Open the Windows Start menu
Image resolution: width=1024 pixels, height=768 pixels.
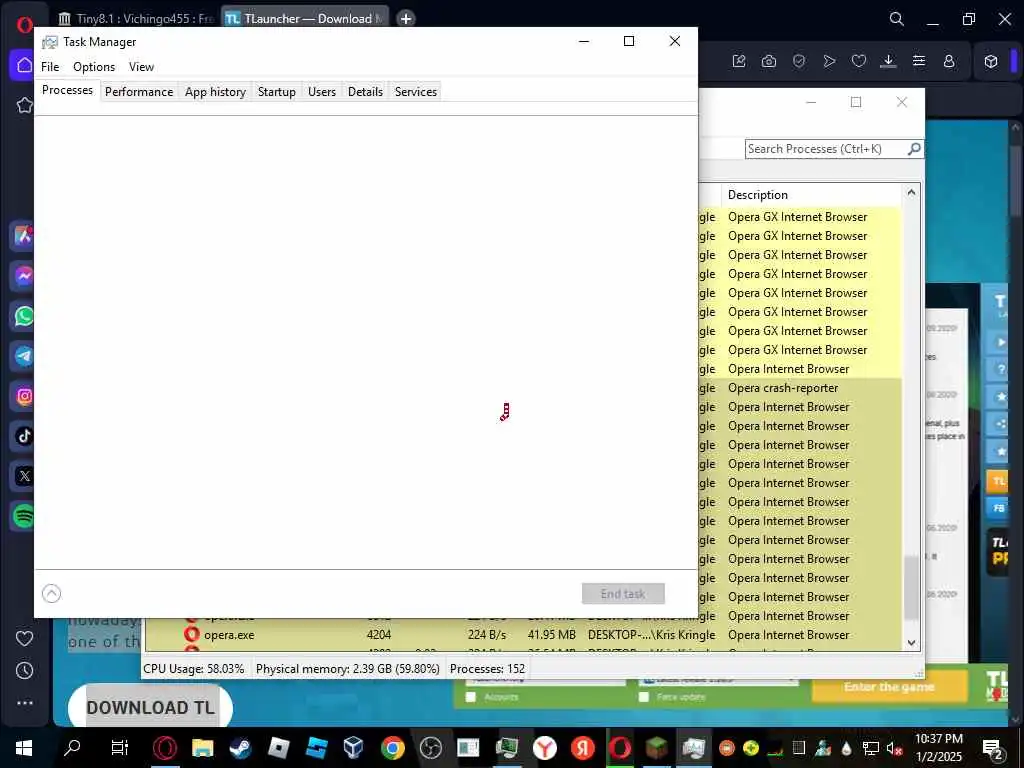click(x=24, y=748)
